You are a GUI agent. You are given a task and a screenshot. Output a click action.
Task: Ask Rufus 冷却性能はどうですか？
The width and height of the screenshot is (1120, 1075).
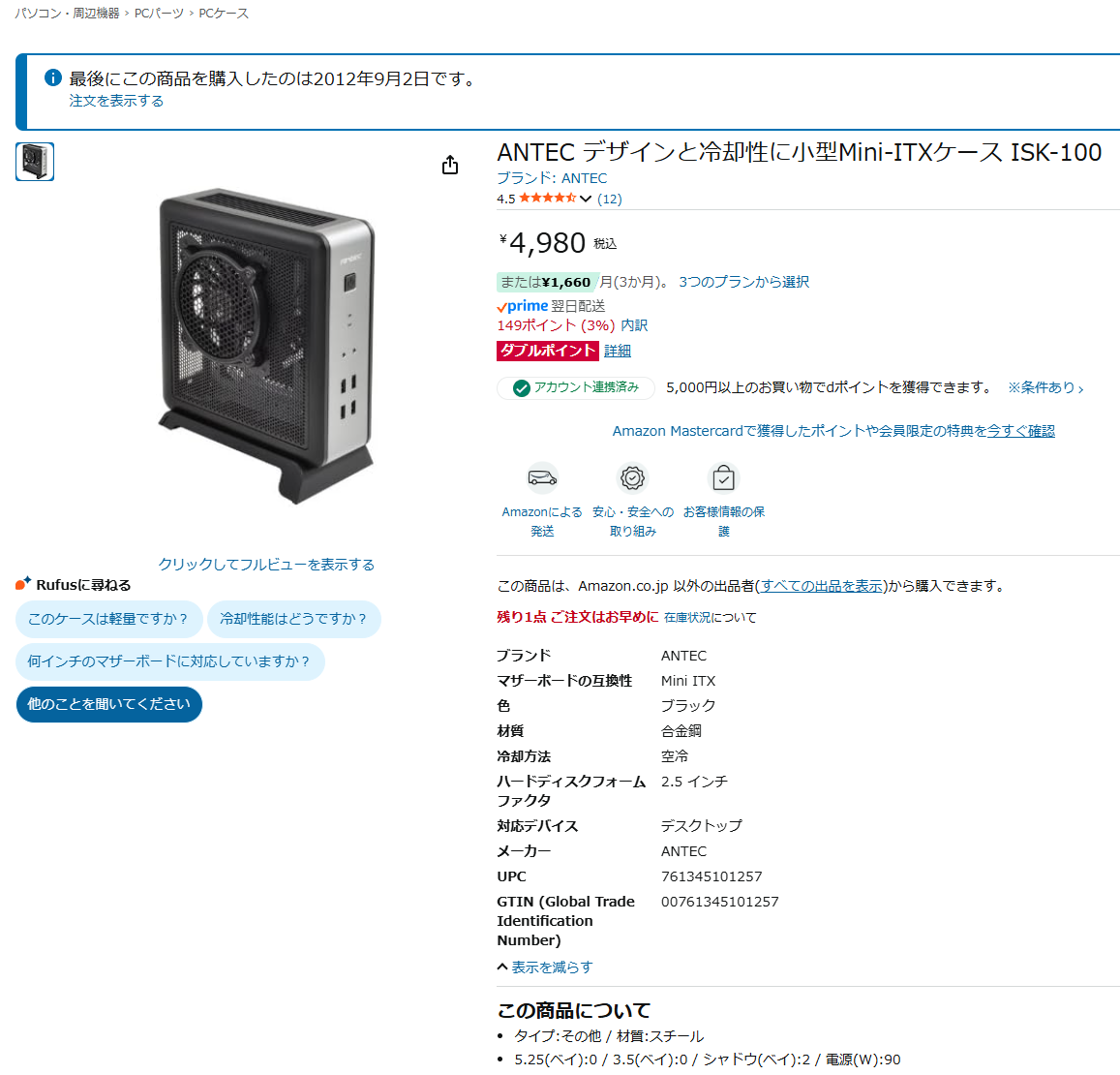coord(293,618)
